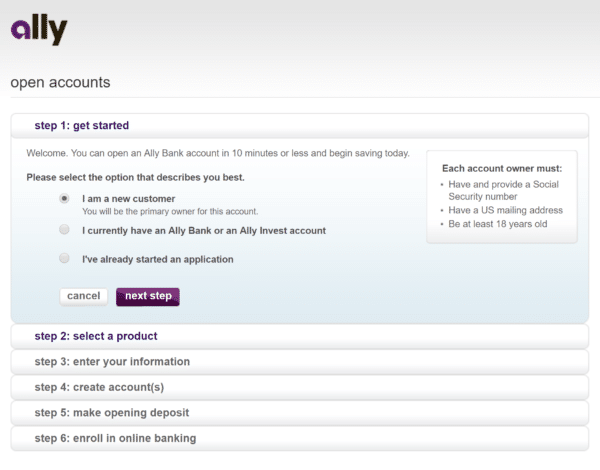Expand step 6: enroll in online banking

tap(300, 438)
